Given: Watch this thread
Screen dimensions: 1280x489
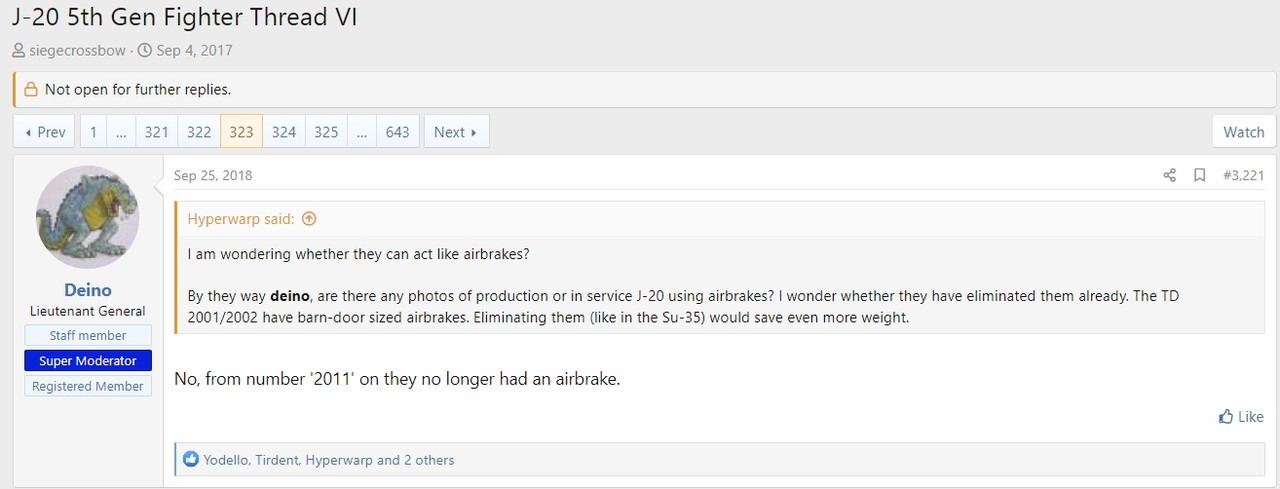Looking at the screenshot, I should pos(1243,132).
